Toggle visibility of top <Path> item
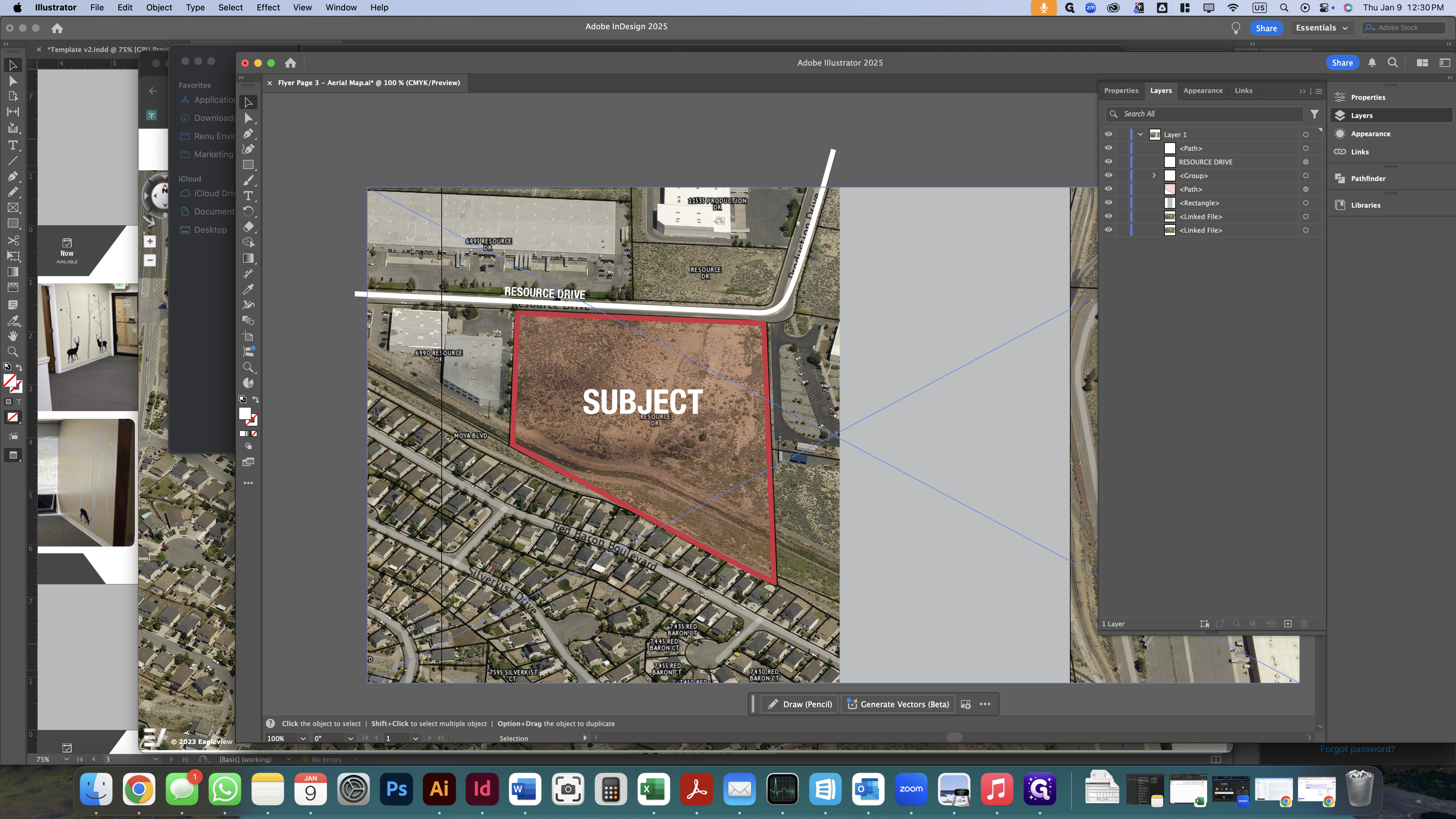 1108,148
